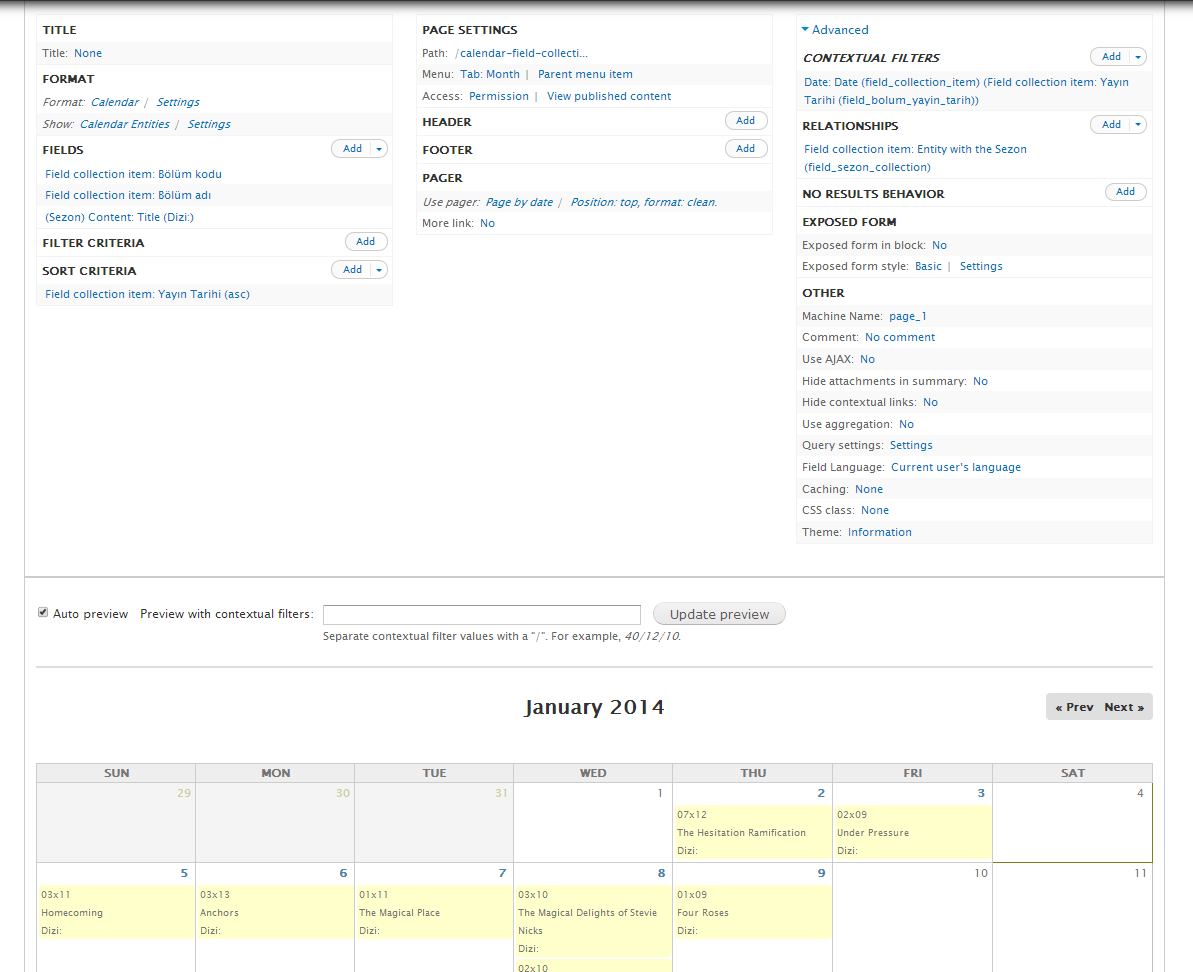Open the Relationships Add dropdown arrow
The width and height of the screenshot is (1193, 972).
click(1138, 125)
